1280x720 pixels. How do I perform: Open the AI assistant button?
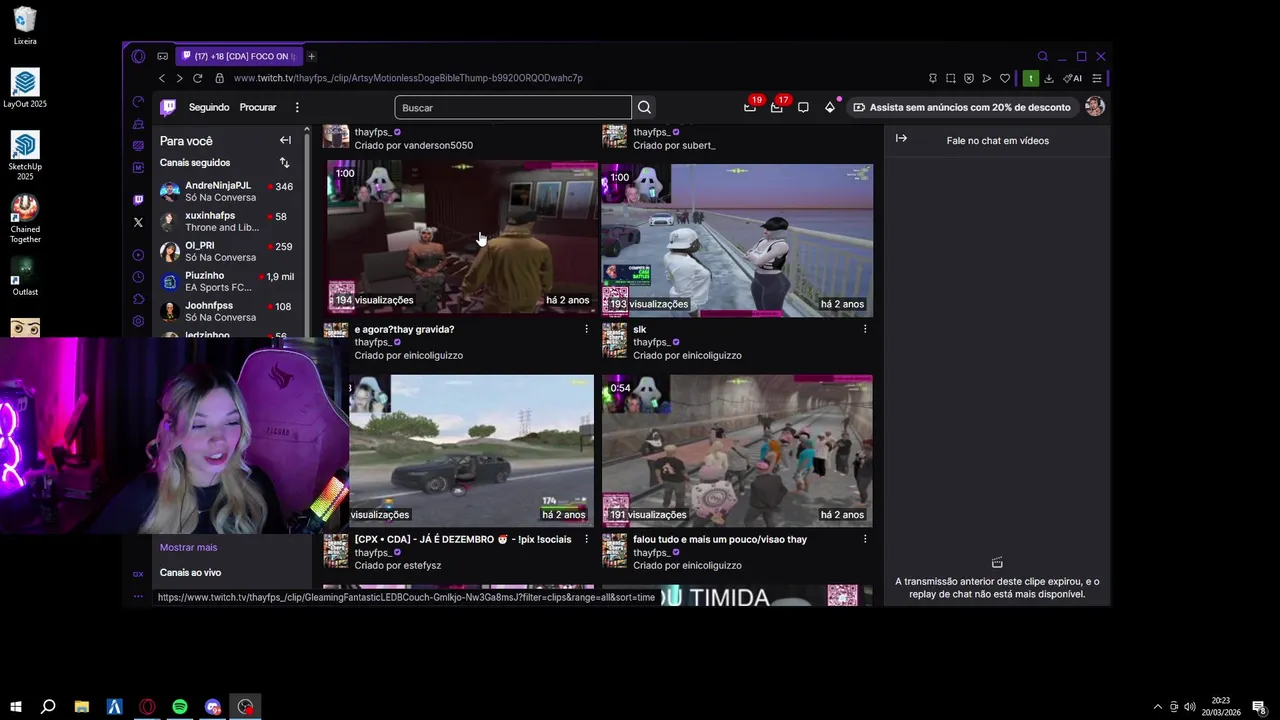point(1072,78)
